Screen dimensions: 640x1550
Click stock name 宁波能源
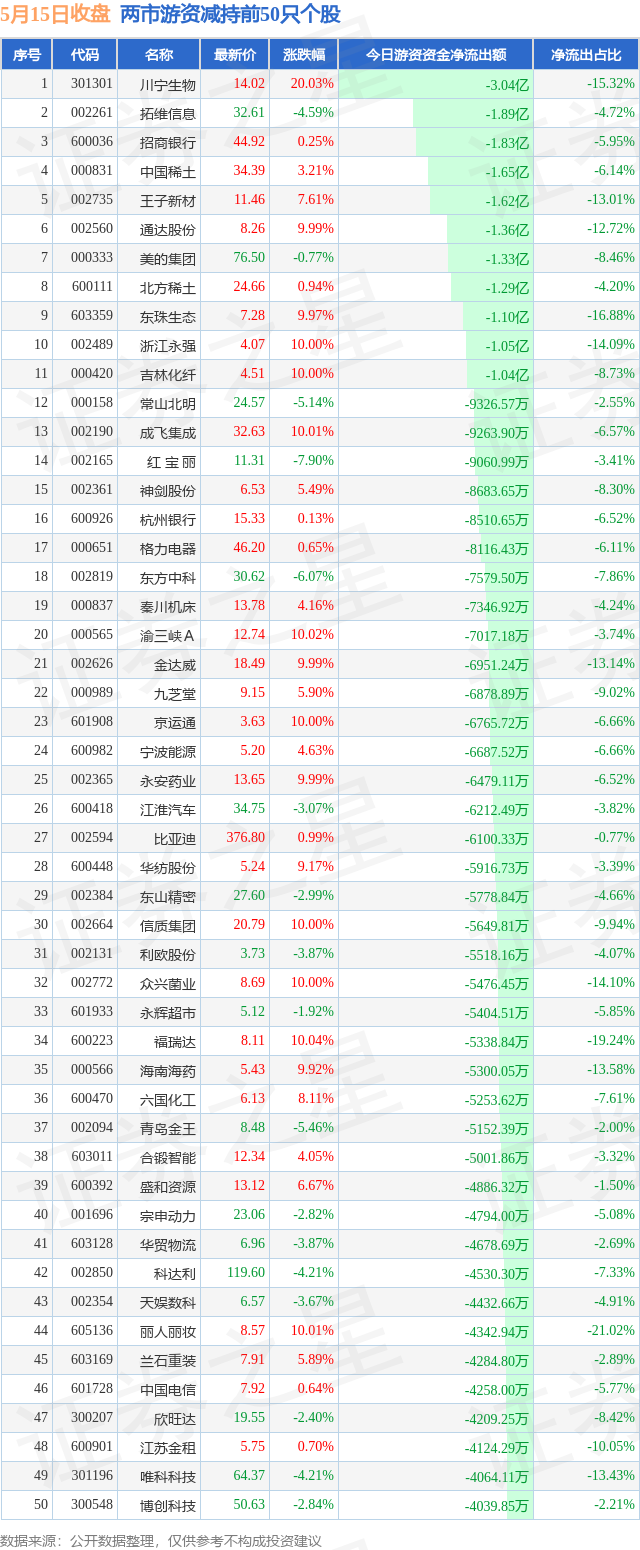168,751
